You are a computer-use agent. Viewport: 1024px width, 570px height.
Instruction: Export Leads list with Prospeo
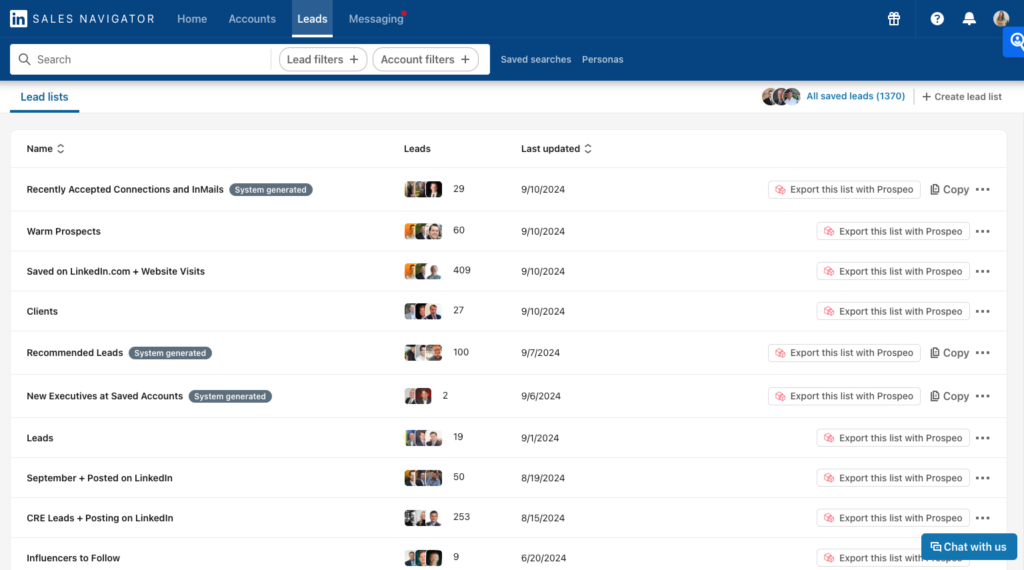892,438
